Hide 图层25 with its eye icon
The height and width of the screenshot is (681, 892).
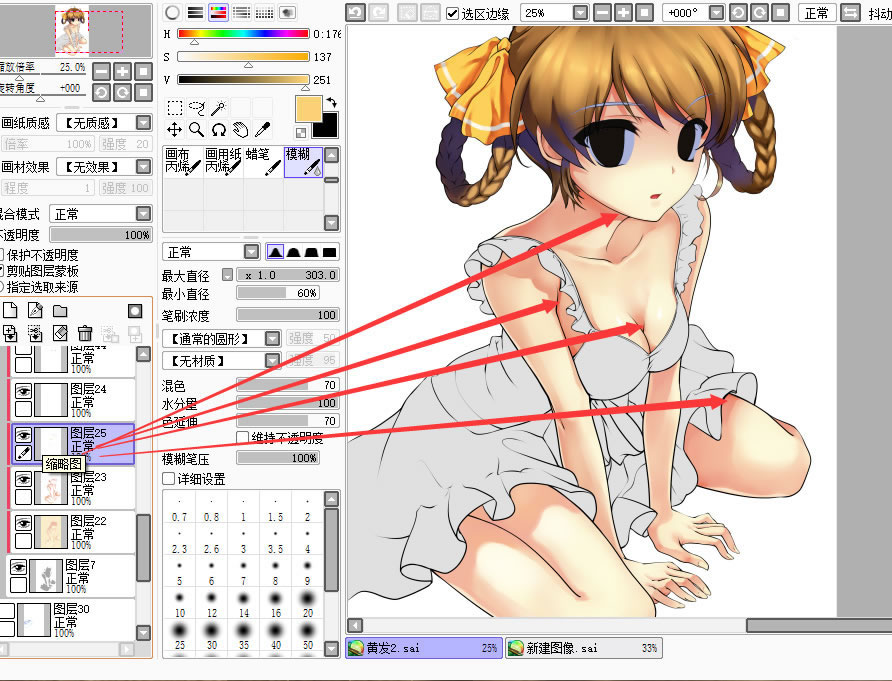tap(23, 435)
